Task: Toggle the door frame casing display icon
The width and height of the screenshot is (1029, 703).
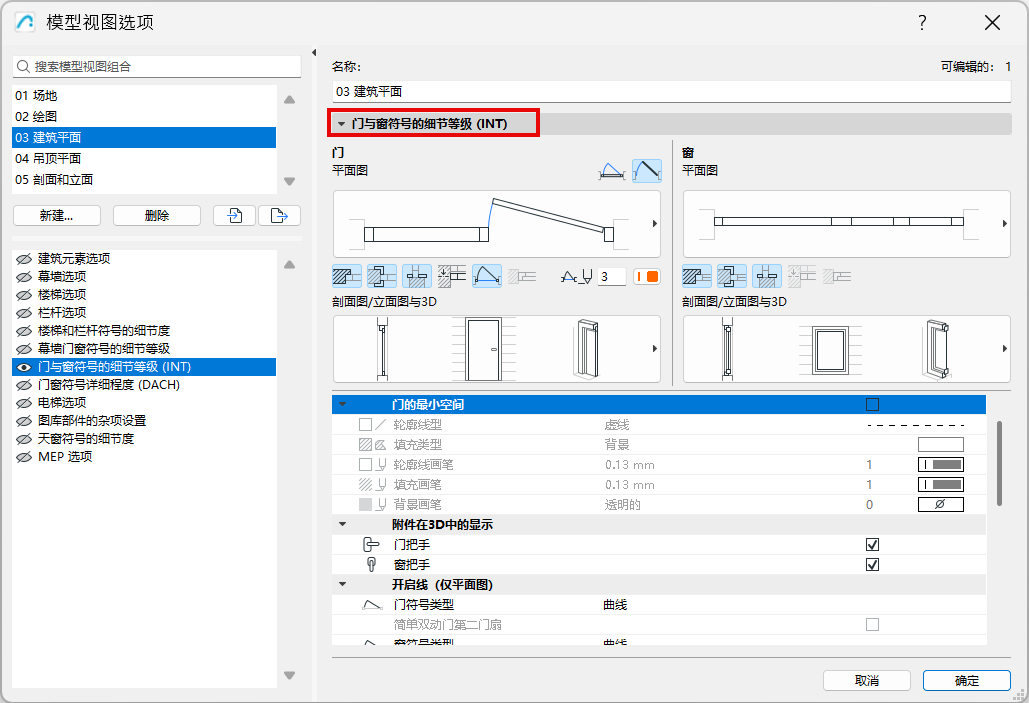Action: pyautogui.click(x=382, y=276)
